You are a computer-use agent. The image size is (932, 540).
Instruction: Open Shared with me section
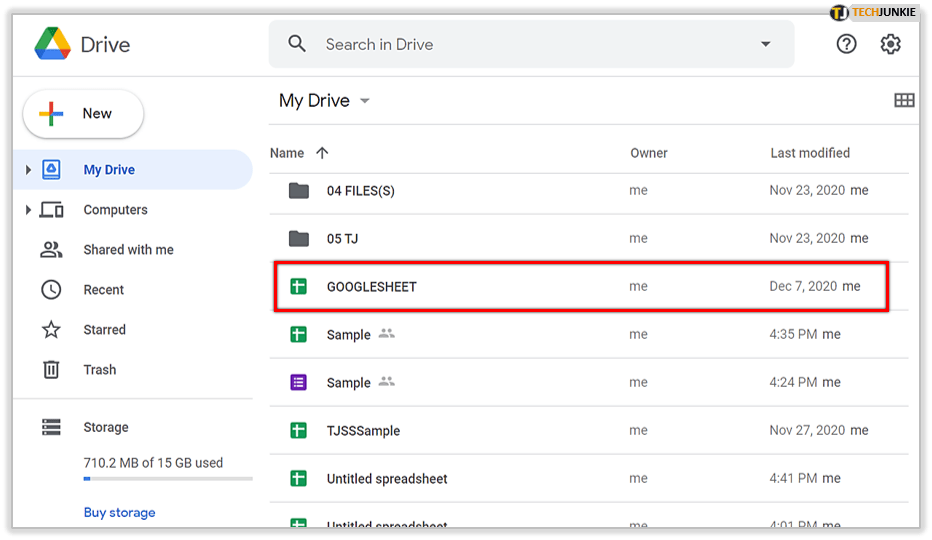pyautogui.click(x=128, y=250)
